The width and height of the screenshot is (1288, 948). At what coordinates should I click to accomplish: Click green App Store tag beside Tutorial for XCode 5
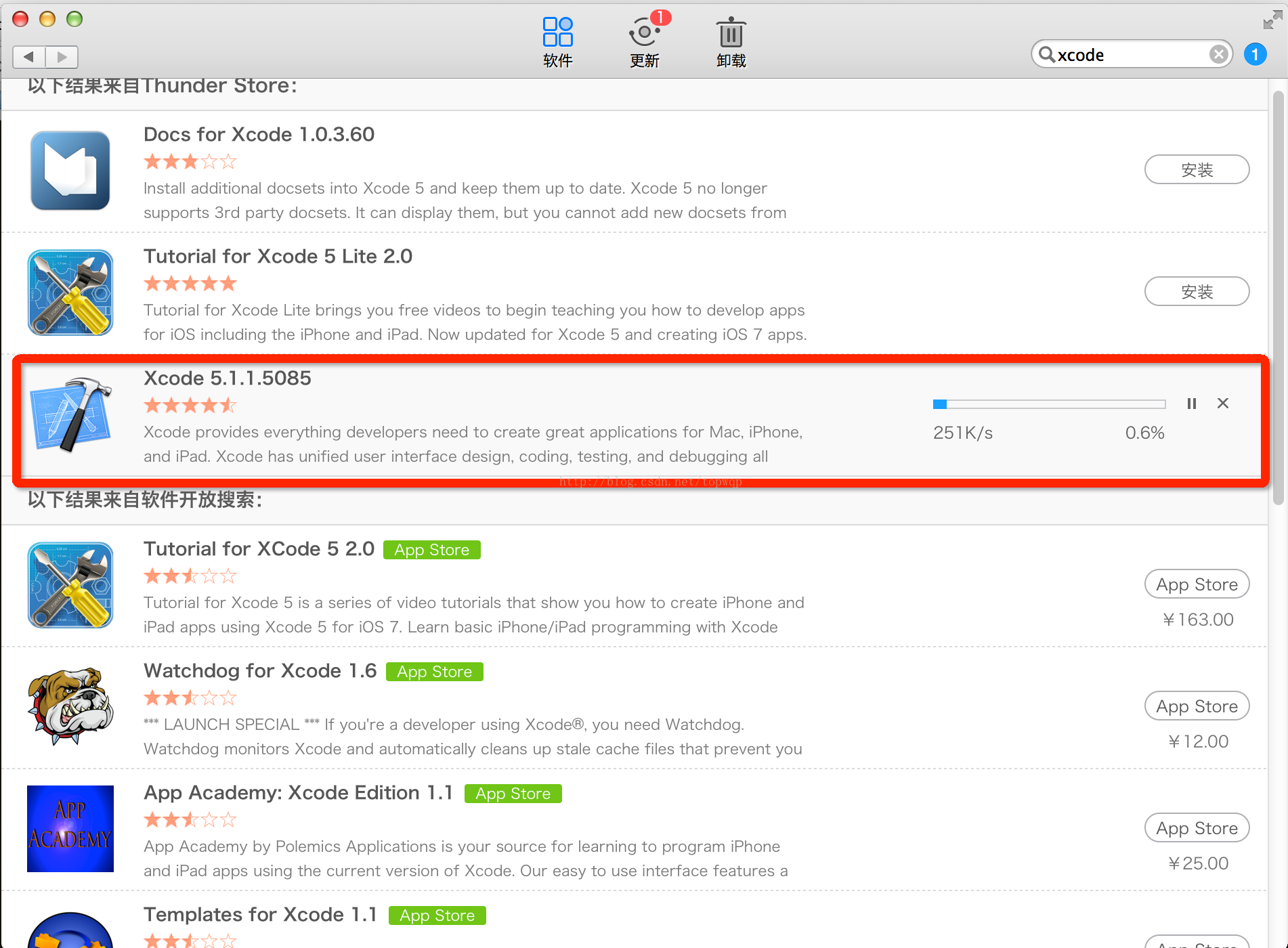432,550
